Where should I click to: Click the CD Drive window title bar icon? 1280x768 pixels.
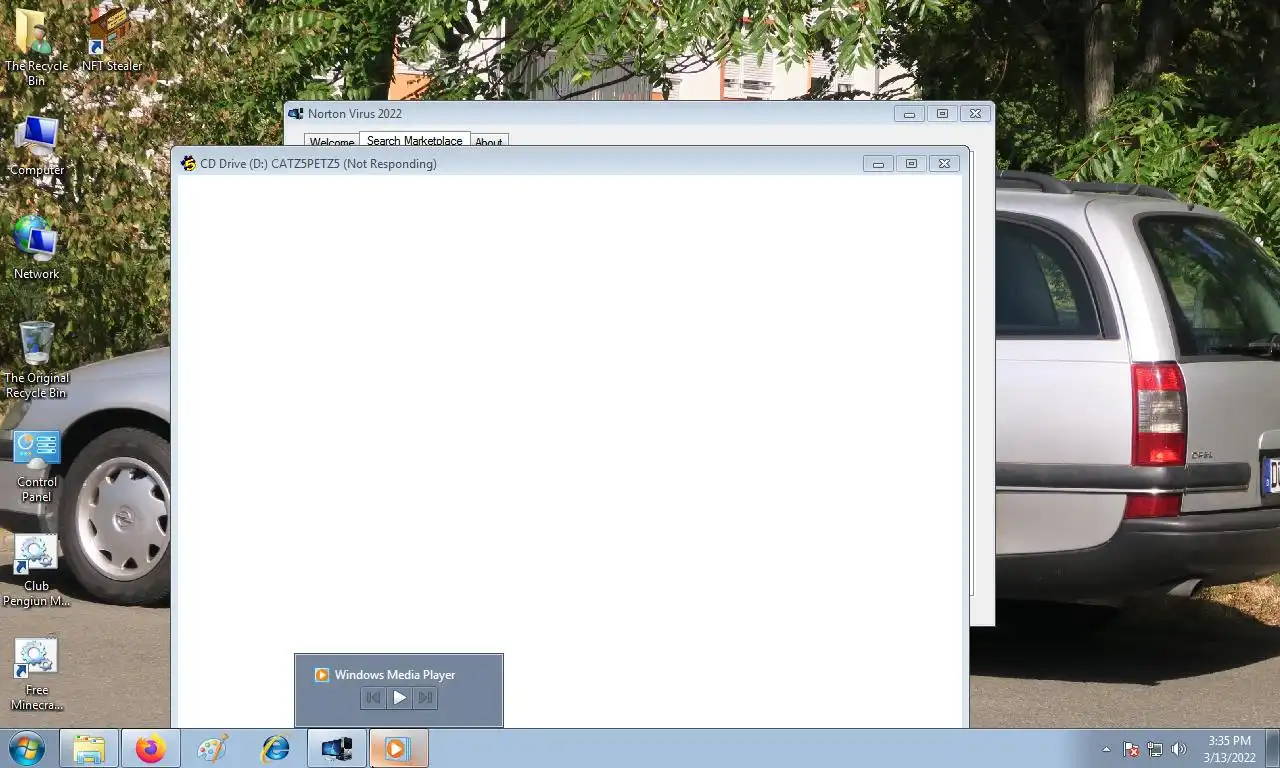(x=188, y=163)
